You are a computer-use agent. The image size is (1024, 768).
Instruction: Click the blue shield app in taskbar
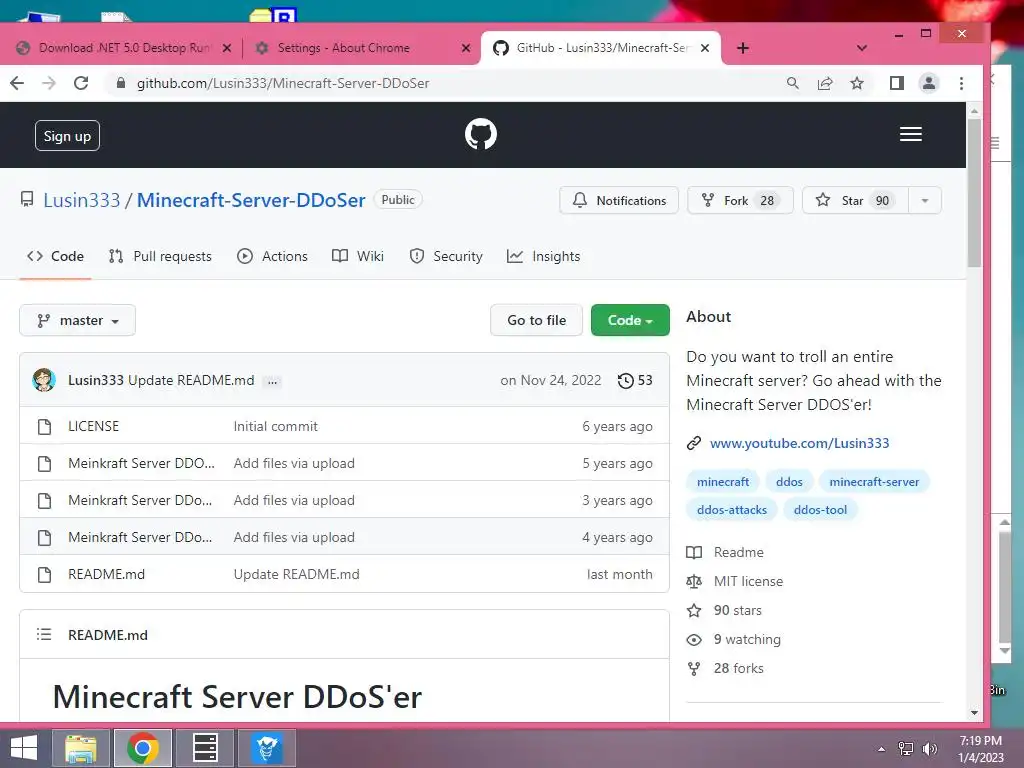pyautogui.click(x=266, y=748)
